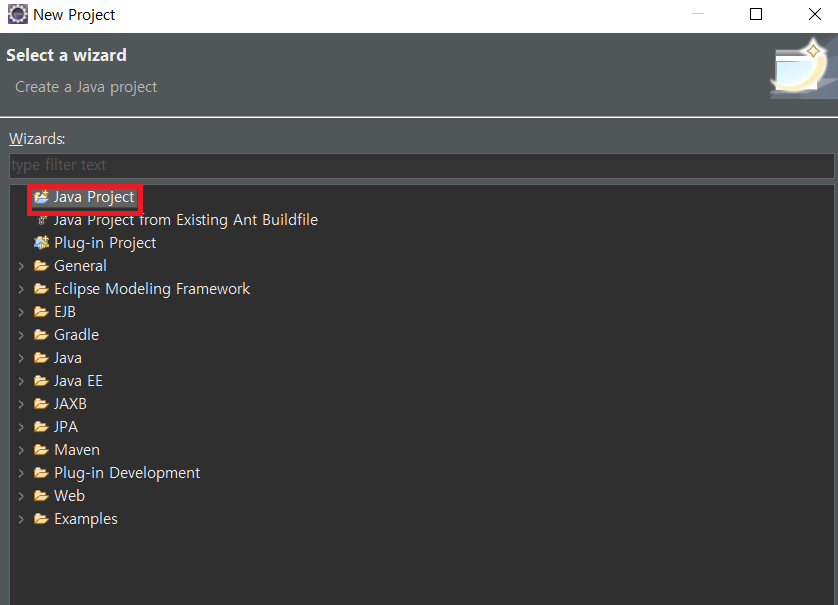The height and width of the screenshot is (605, 838).
Task: Maximize the New Project dialog
Action: [756, 14]
